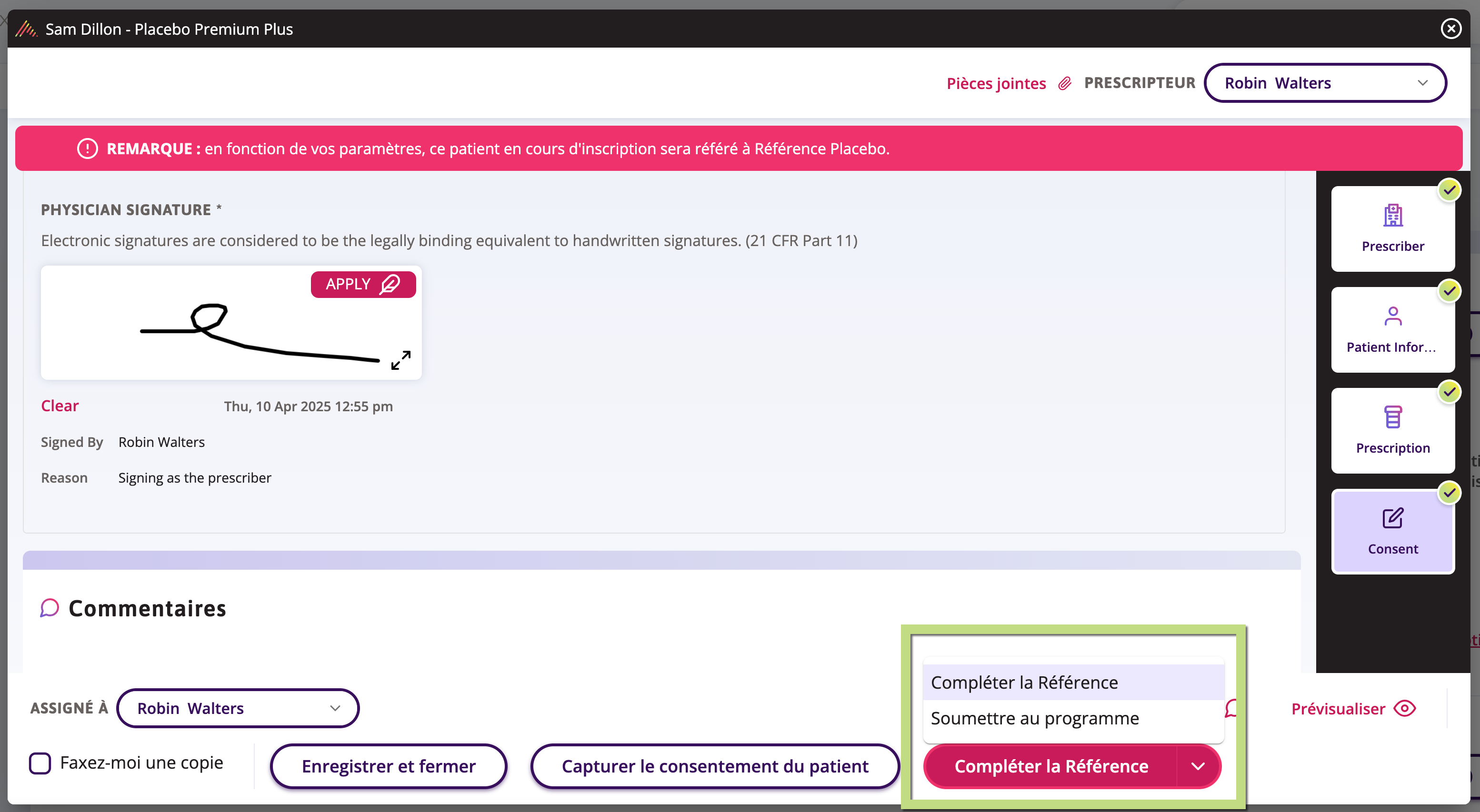Click the Patient Information person icon

click(x=1393, y=317)
